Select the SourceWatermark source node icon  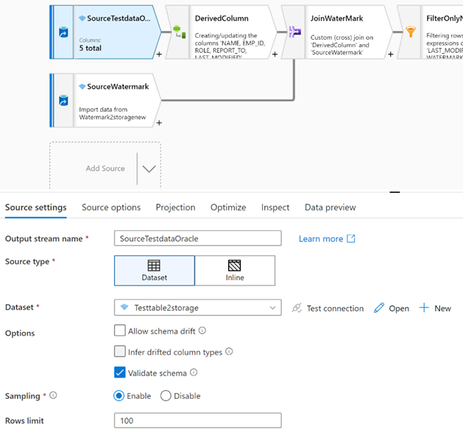[63, 101]
